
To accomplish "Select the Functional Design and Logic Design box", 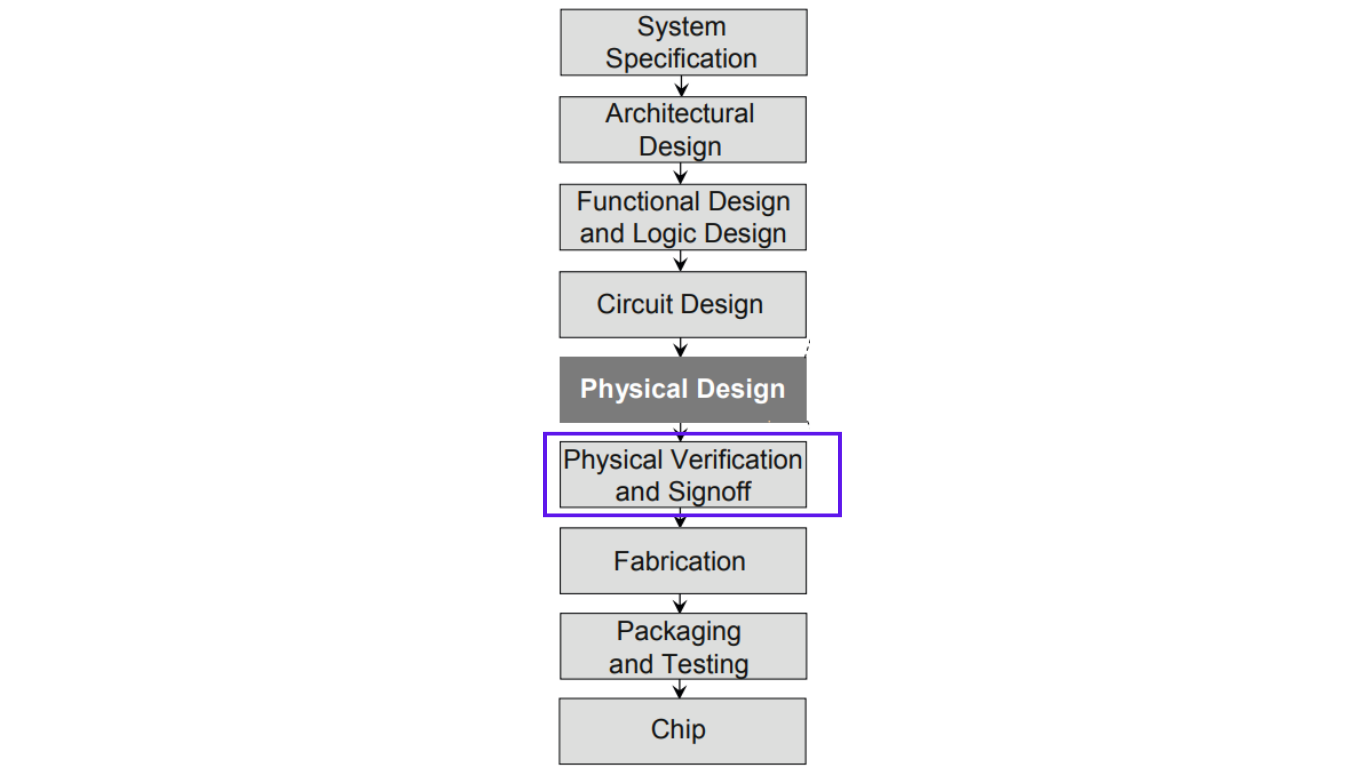I will coord(682,217).
